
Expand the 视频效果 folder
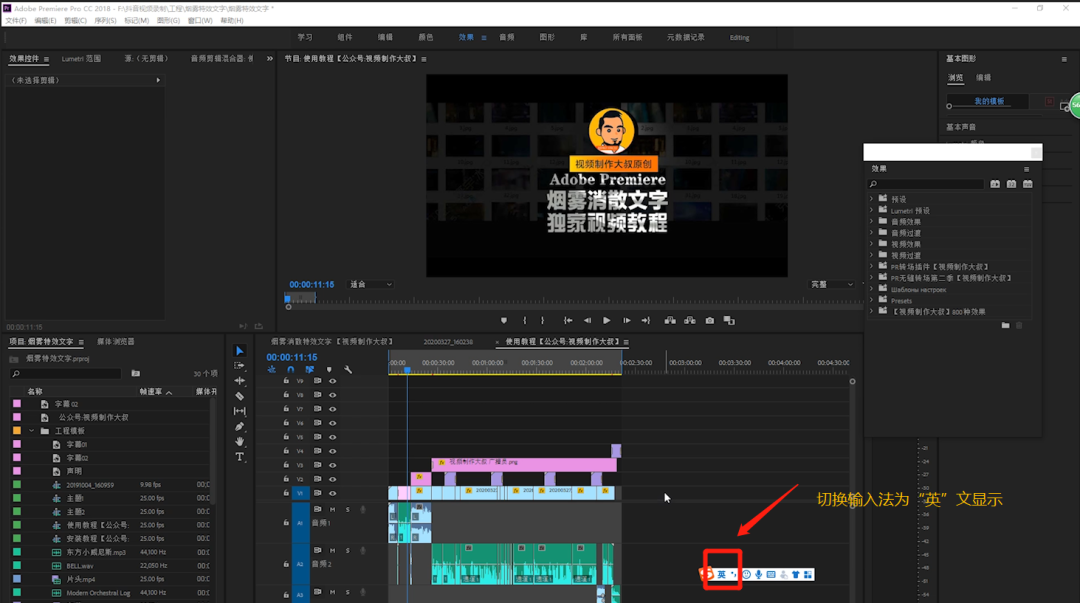871,244
